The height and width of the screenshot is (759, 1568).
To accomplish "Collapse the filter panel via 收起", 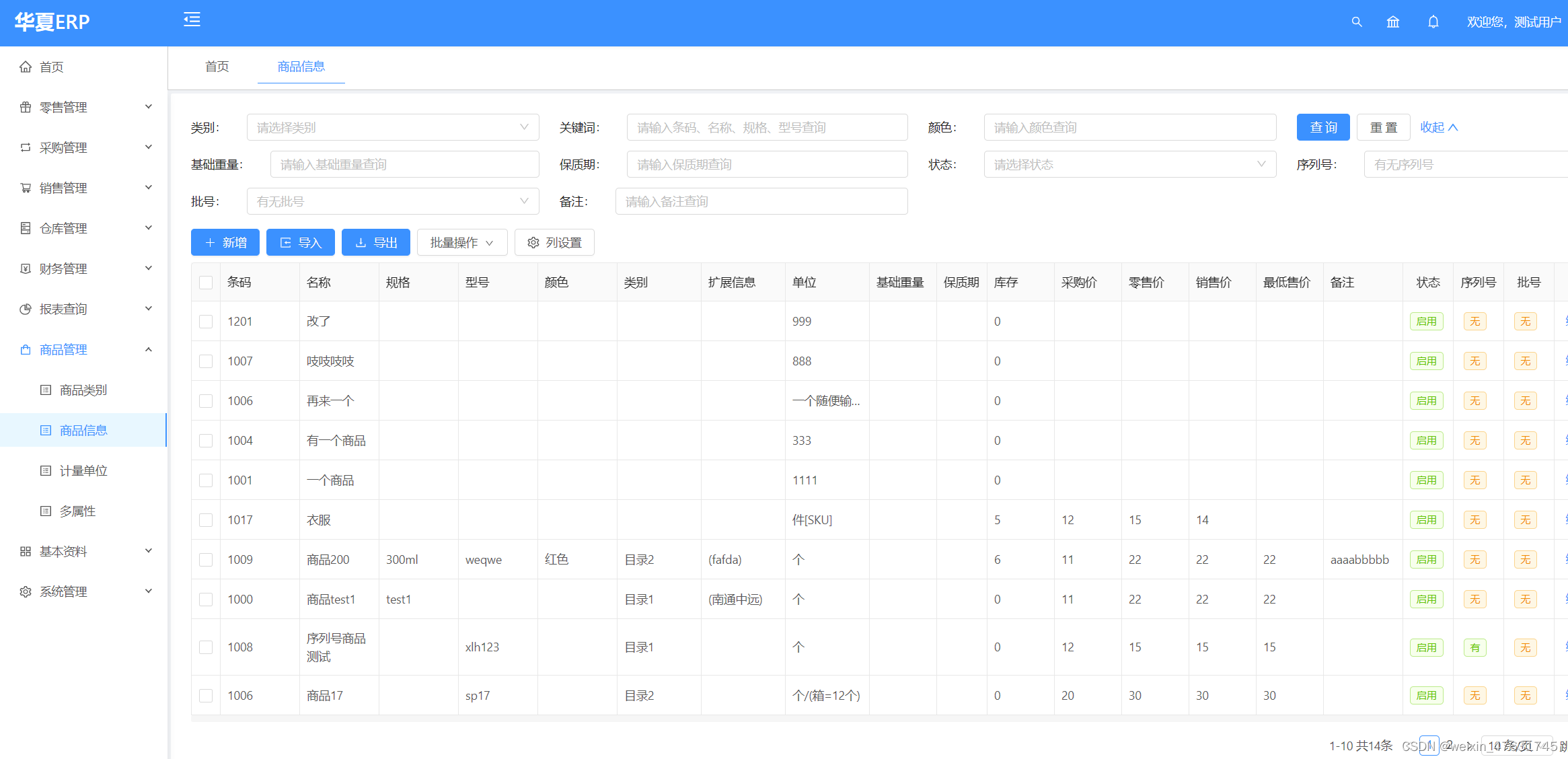I will pos(1439,127).
